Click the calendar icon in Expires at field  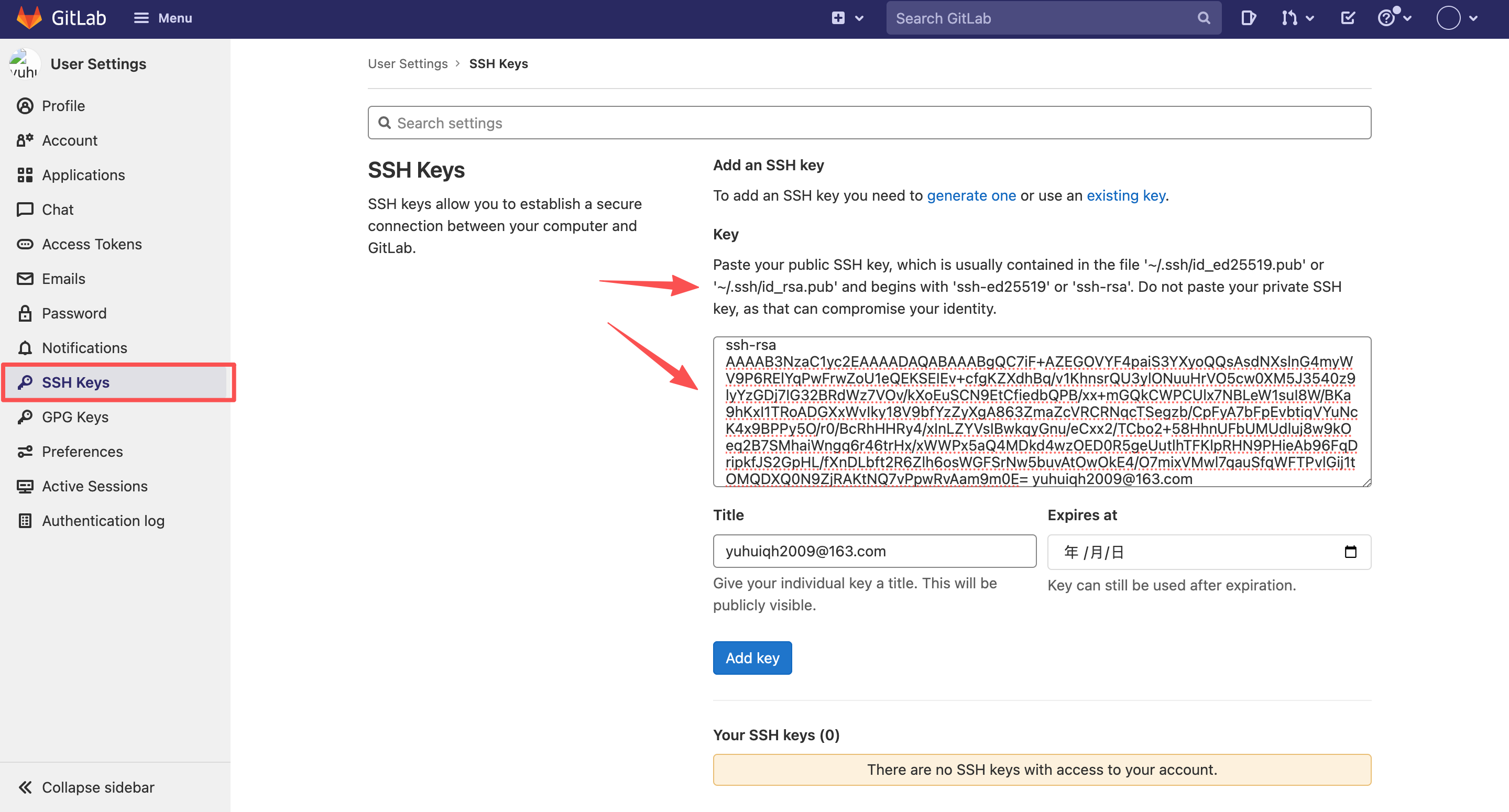(1350, 551)
